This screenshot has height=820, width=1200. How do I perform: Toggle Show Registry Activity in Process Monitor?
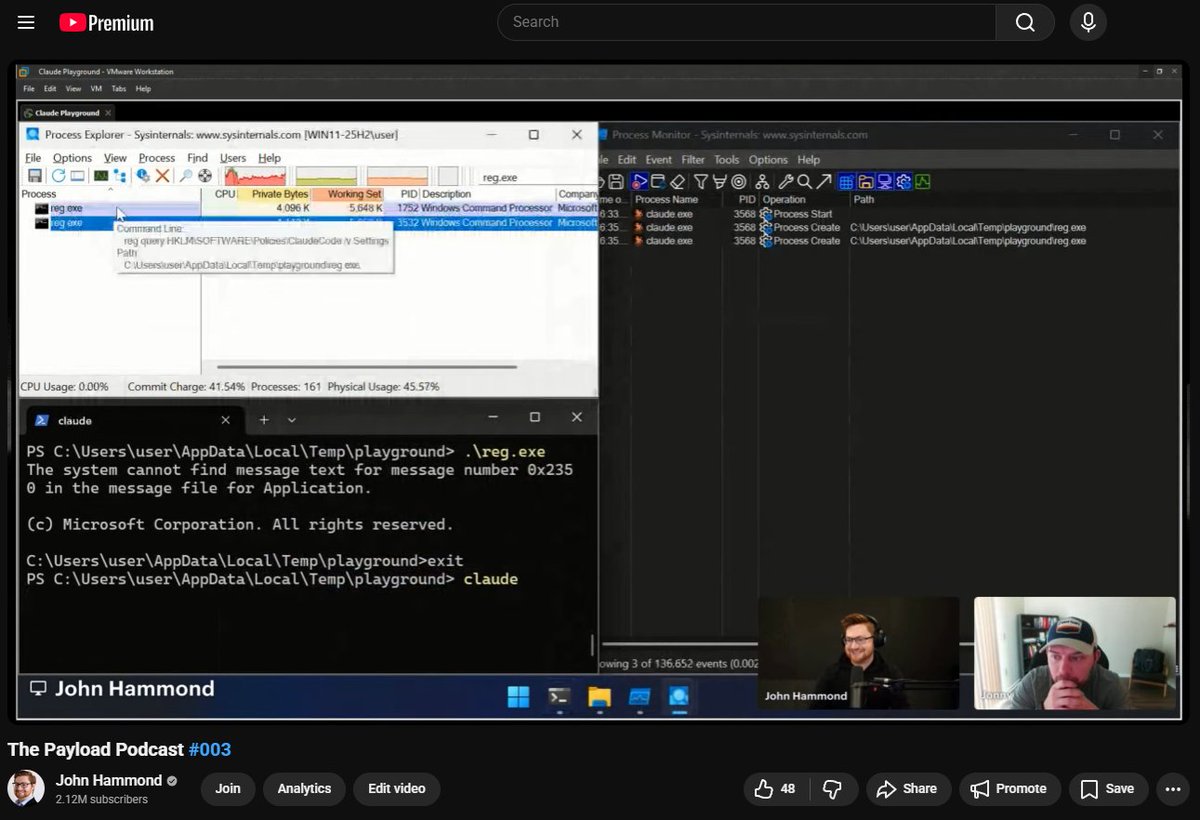(846, 181)
